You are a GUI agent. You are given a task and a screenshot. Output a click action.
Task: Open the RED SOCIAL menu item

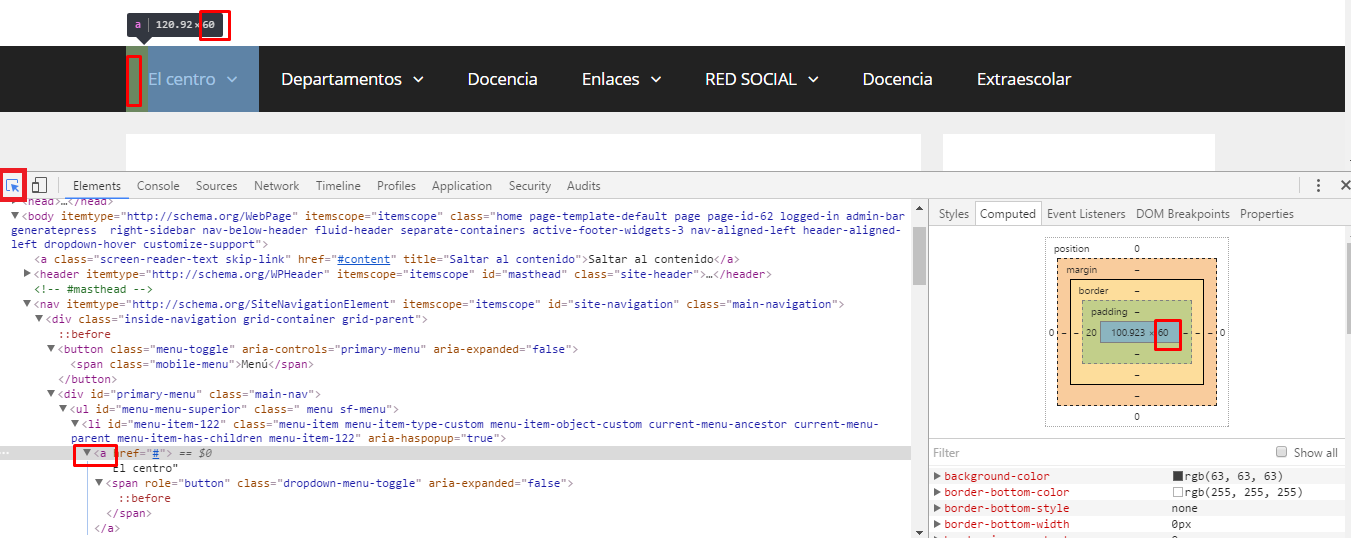750,79
